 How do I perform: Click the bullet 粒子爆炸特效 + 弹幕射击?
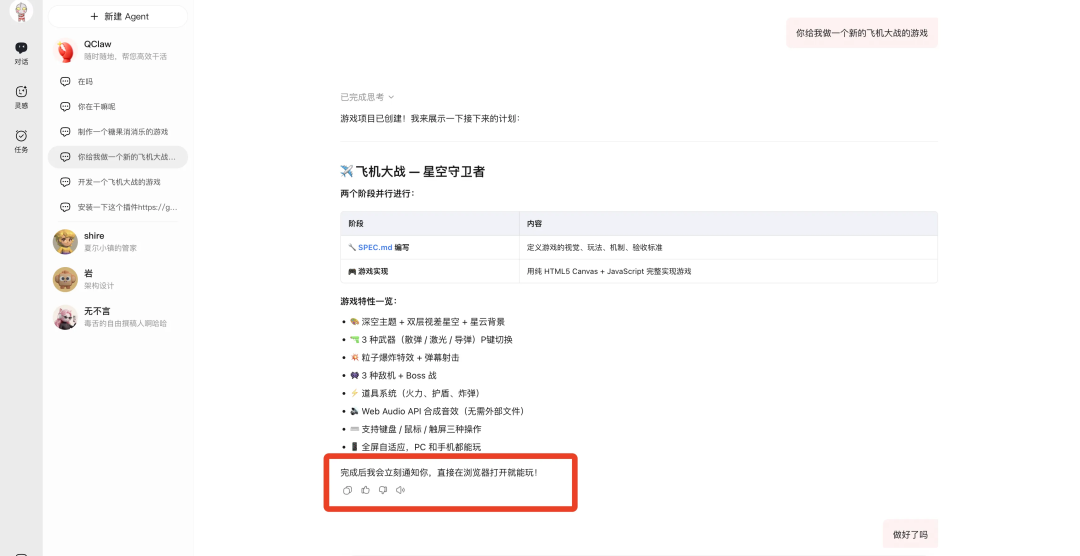pos(404,358)
